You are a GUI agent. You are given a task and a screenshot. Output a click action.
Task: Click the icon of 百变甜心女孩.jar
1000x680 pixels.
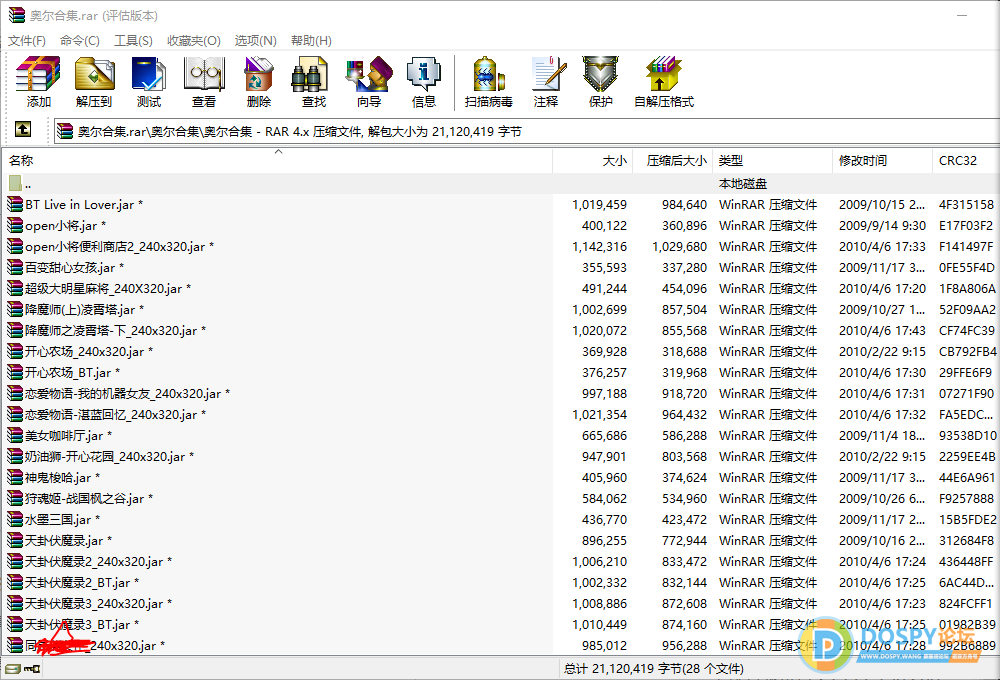[x=15, y=267]
